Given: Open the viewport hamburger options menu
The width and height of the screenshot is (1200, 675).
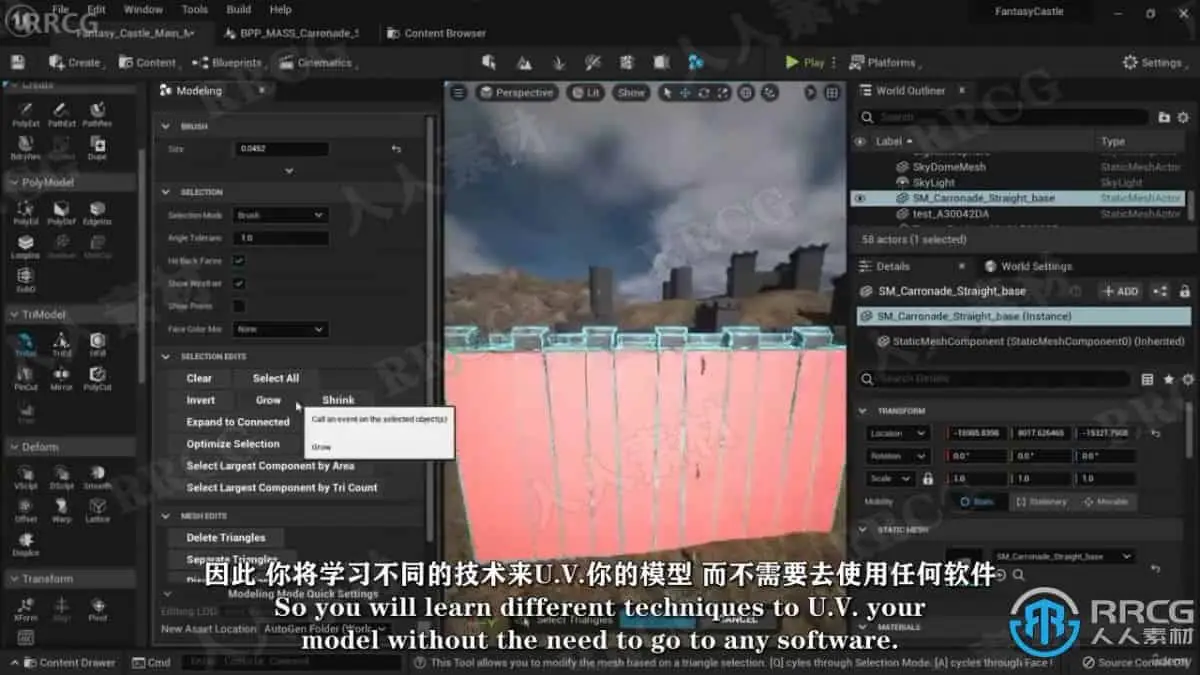Looking at the screenshot, I should click(x=458, y=93).
